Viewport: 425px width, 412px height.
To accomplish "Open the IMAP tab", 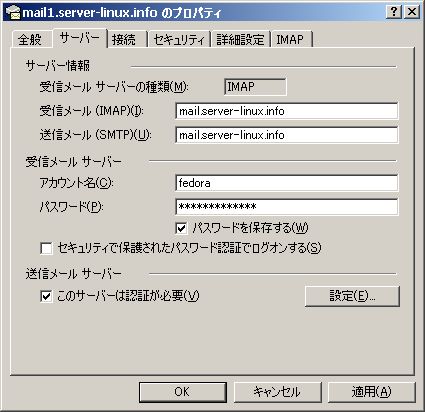I will tap(290, 40).
